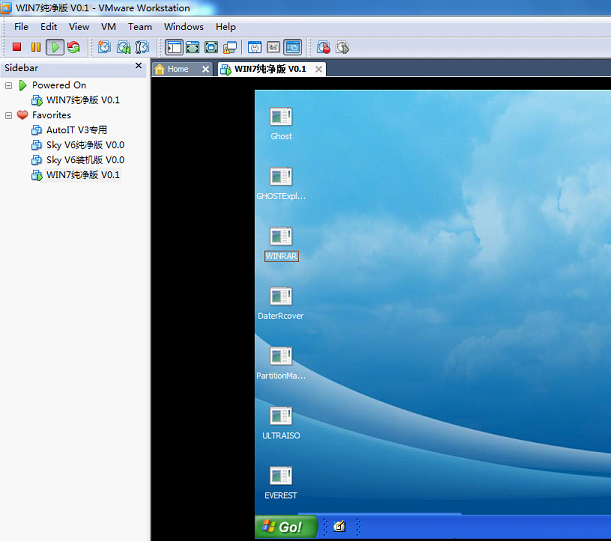Enter Full Screen mode via toolbar icon
Viewport: 611px width, 542px height.
[x=211, y=47]
